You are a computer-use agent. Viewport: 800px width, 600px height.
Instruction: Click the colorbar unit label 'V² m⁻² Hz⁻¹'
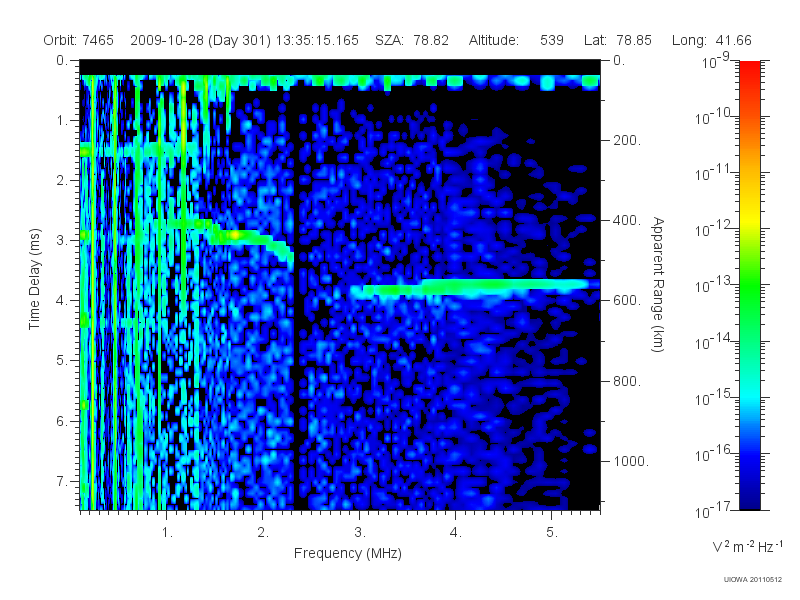747,546
